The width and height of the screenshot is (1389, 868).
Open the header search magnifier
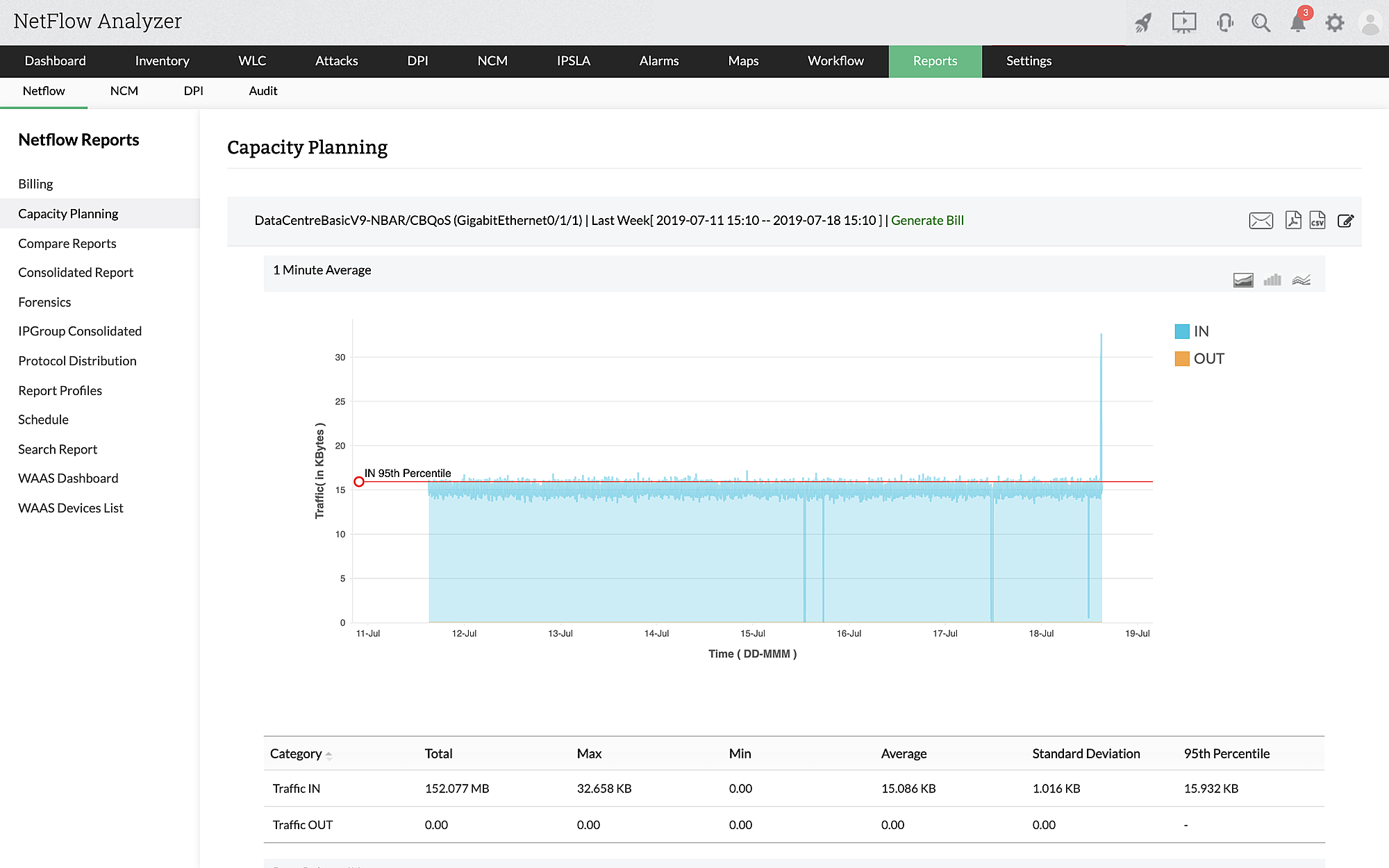tap(1261, 23)
